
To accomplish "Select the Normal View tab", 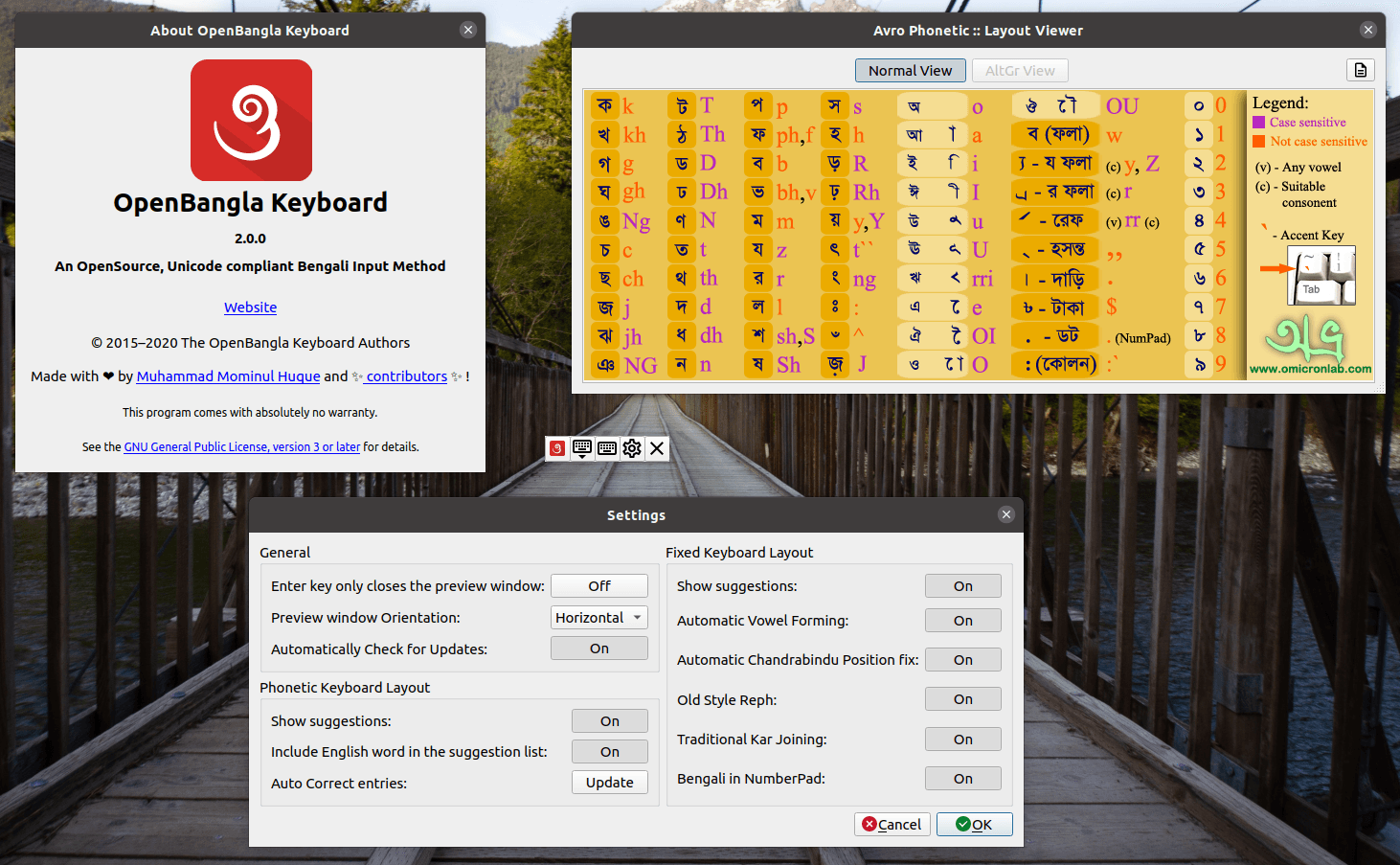I will point(910,70).
